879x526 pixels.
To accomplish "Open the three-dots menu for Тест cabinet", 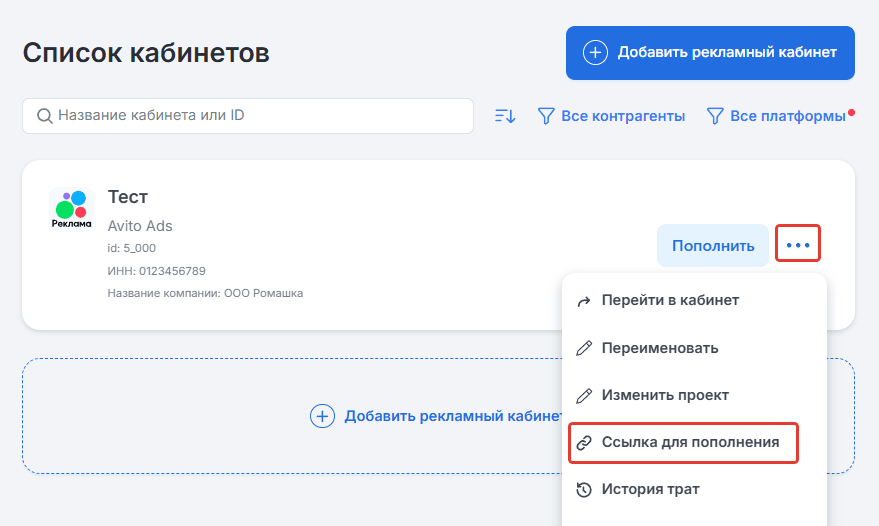I will point(798,245).
